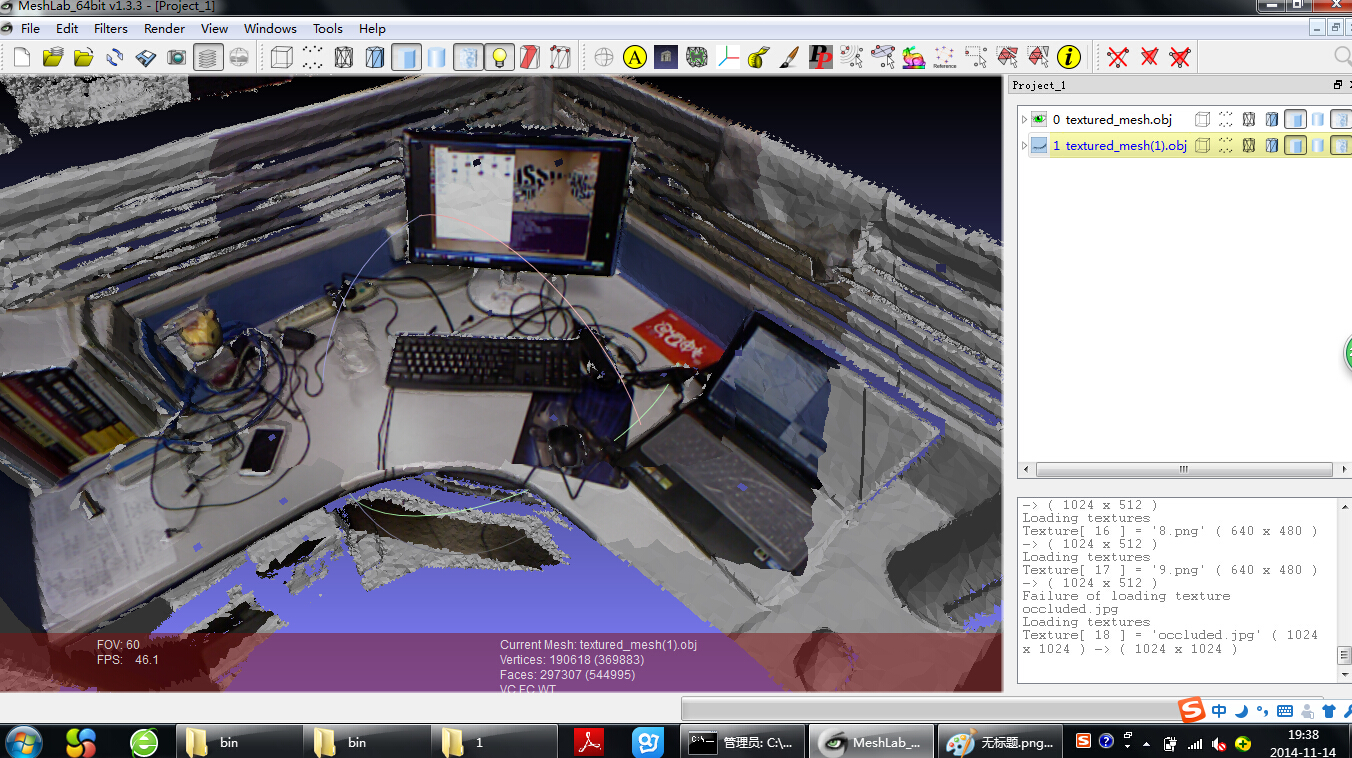Open the Help menu
This screenshot has height=758, width=1352.
(372, 28)
